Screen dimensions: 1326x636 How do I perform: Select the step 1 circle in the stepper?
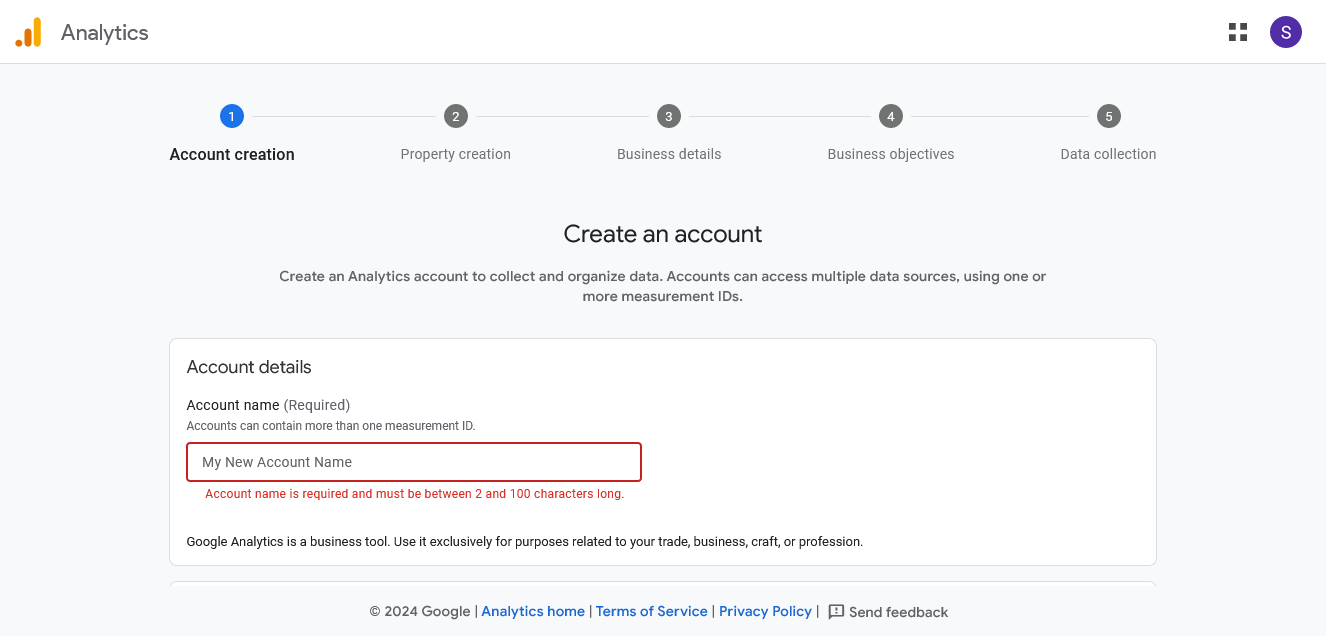pyautogui.click(x=231, y=115)
